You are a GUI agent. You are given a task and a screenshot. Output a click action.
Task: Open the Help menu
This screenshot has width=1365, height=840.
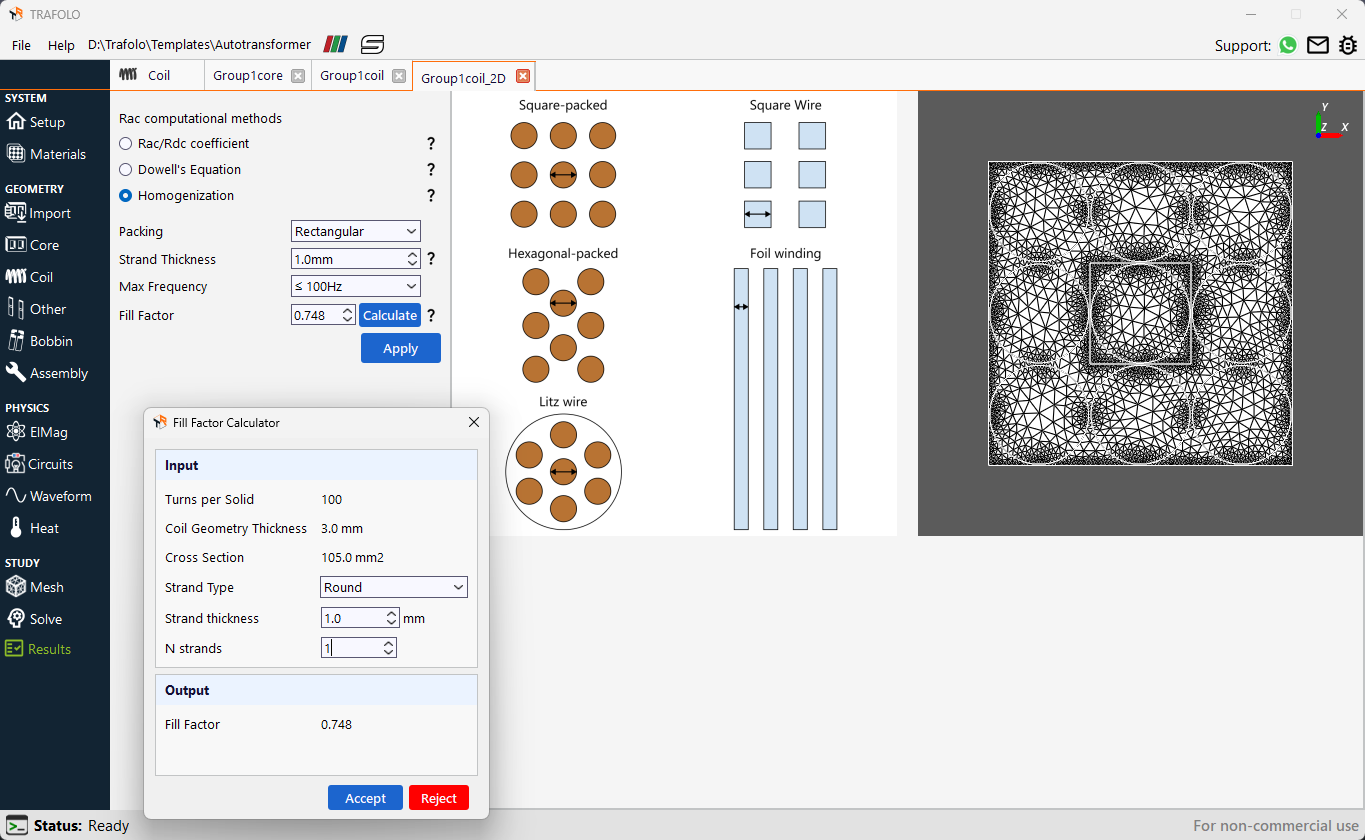(x=61, y=45)
